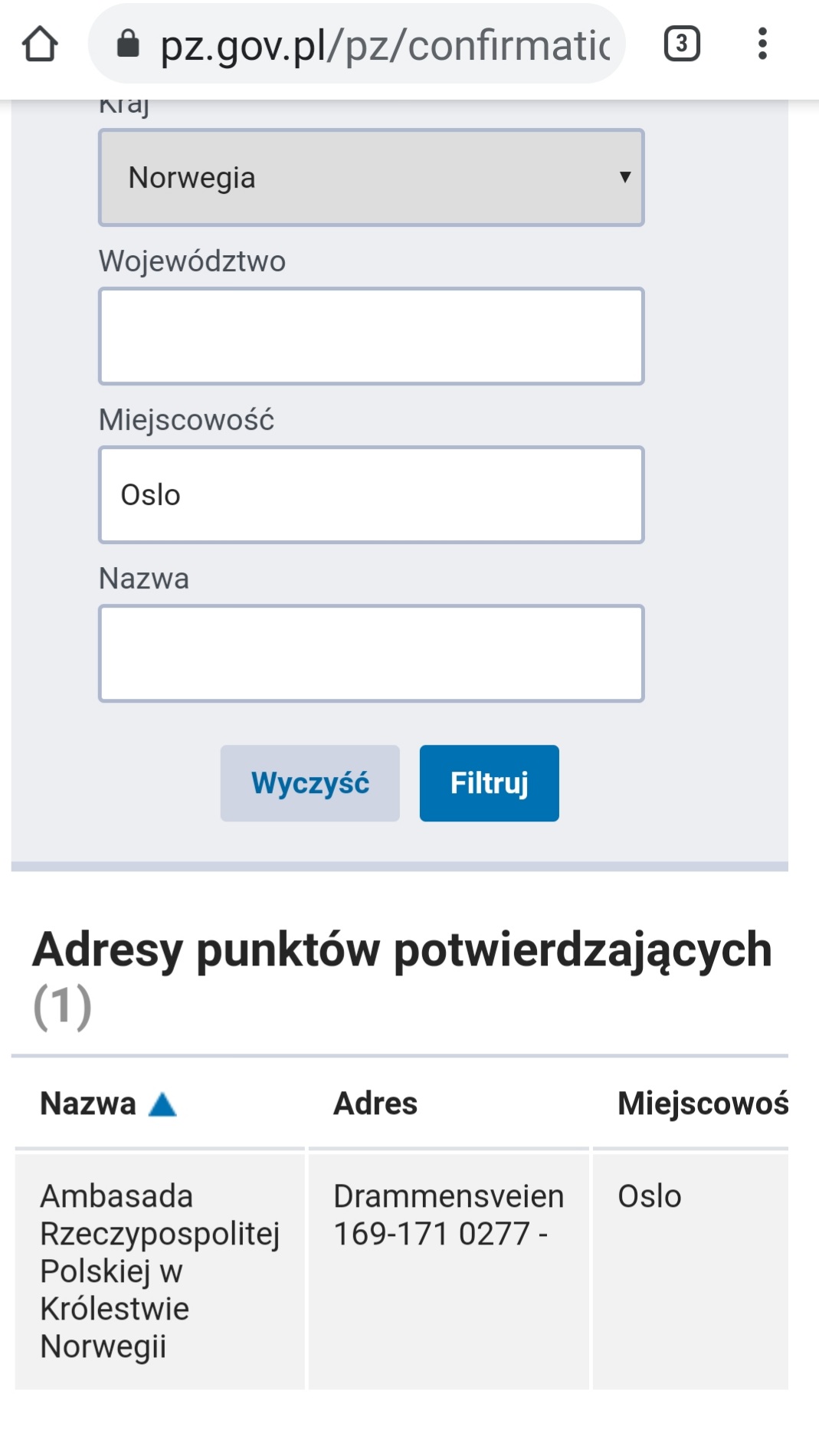Screen dimensions: 819x1456
Task: Click the blue sort triangle next to Nazwa
Action: click(x=162, y=1103)
